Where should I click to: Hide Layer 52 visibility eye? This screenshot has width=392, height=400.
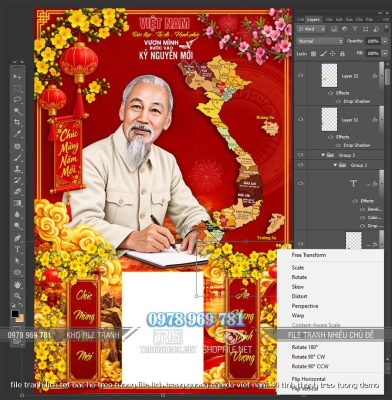pos(301,76)
